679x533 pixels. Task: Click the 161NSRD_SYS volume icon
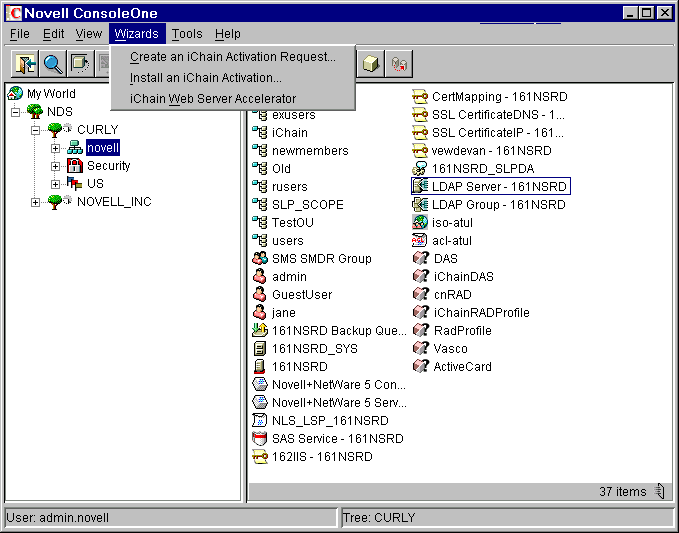[x=259, y=349]
